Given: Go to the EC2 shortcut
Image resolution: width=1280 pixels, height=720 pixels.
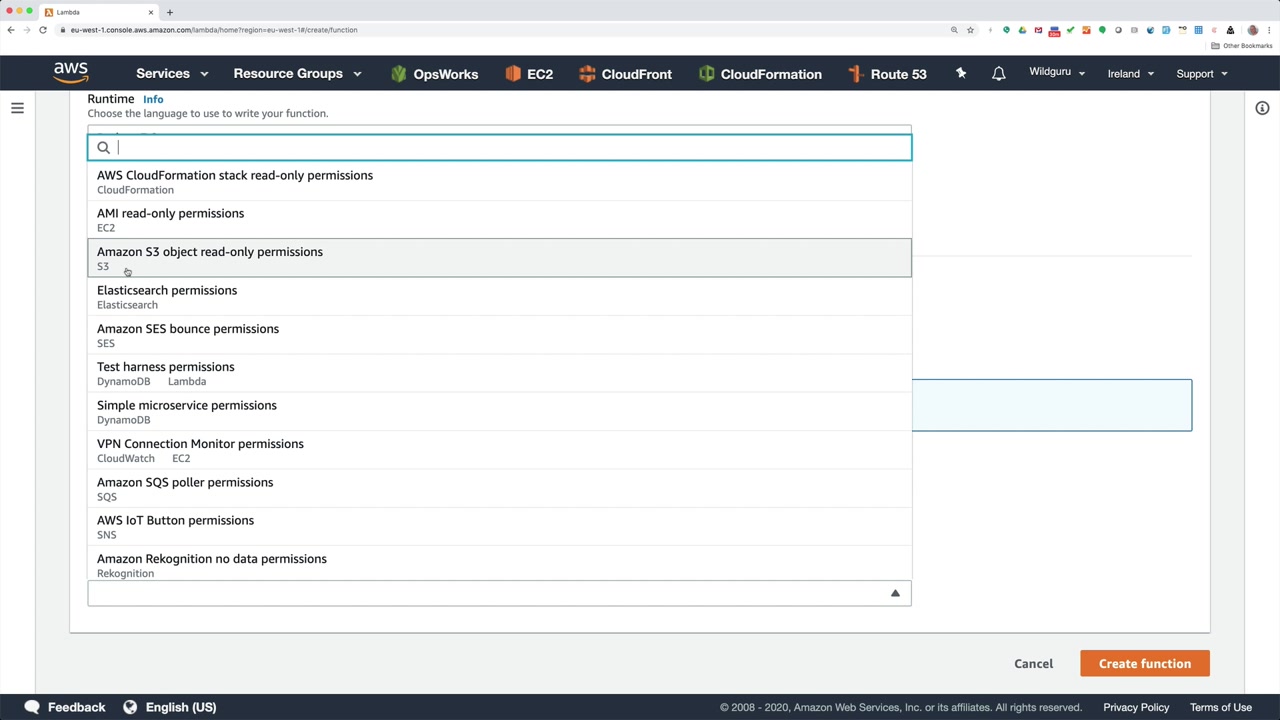Looking at the screenshot, I should [529, 74].
